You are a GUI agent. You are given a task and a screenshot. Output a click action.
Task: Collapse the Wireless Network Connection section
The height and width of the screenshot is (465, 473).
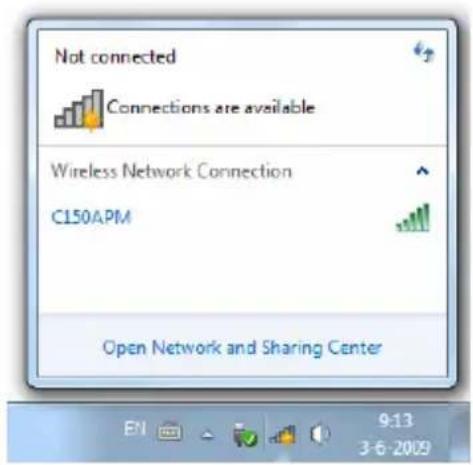423,171
